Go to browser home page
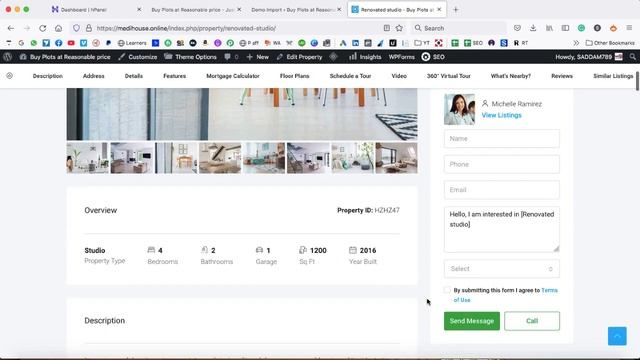The height and width of the screenshot is (360, 640). pyautogui.click(x=58, y=28)
